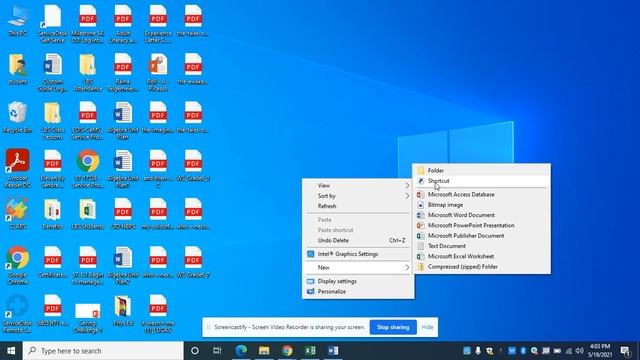Select the Google Chrome desktop shortcut
This screenshot has height=360, width=640.
click(18, 265)
